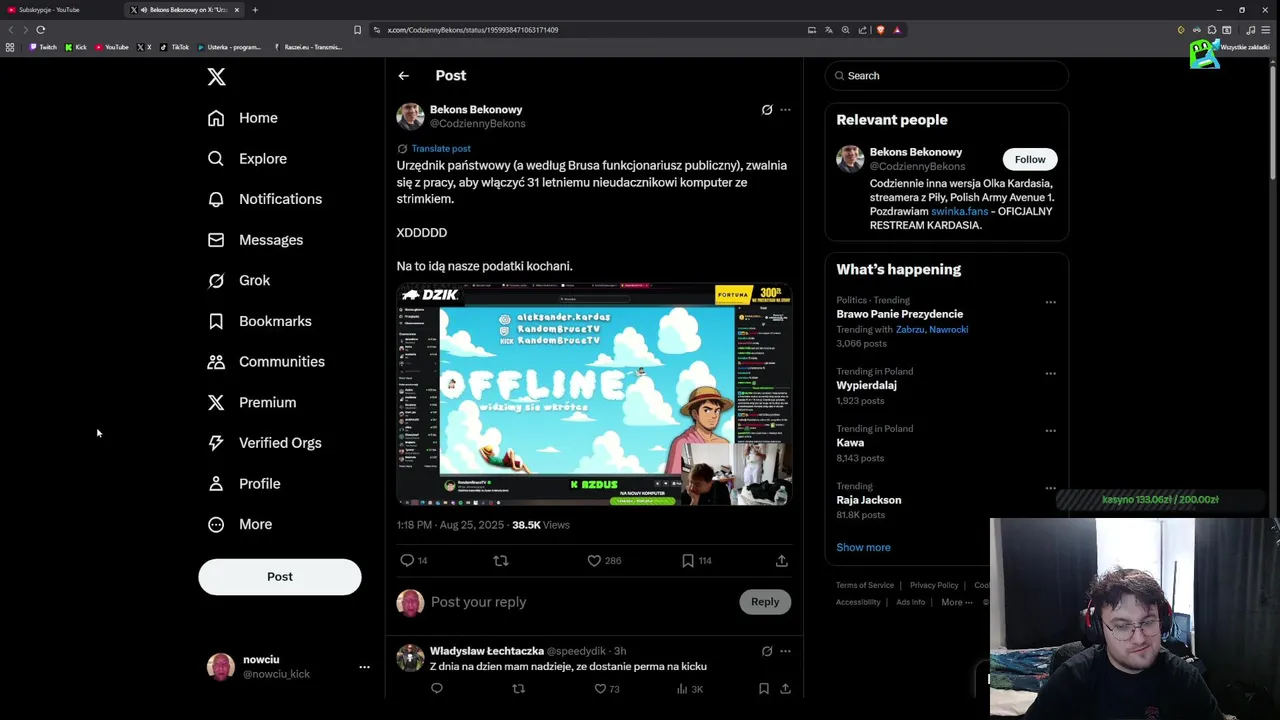Click Show more under What's happening

(x=863, y=548)
